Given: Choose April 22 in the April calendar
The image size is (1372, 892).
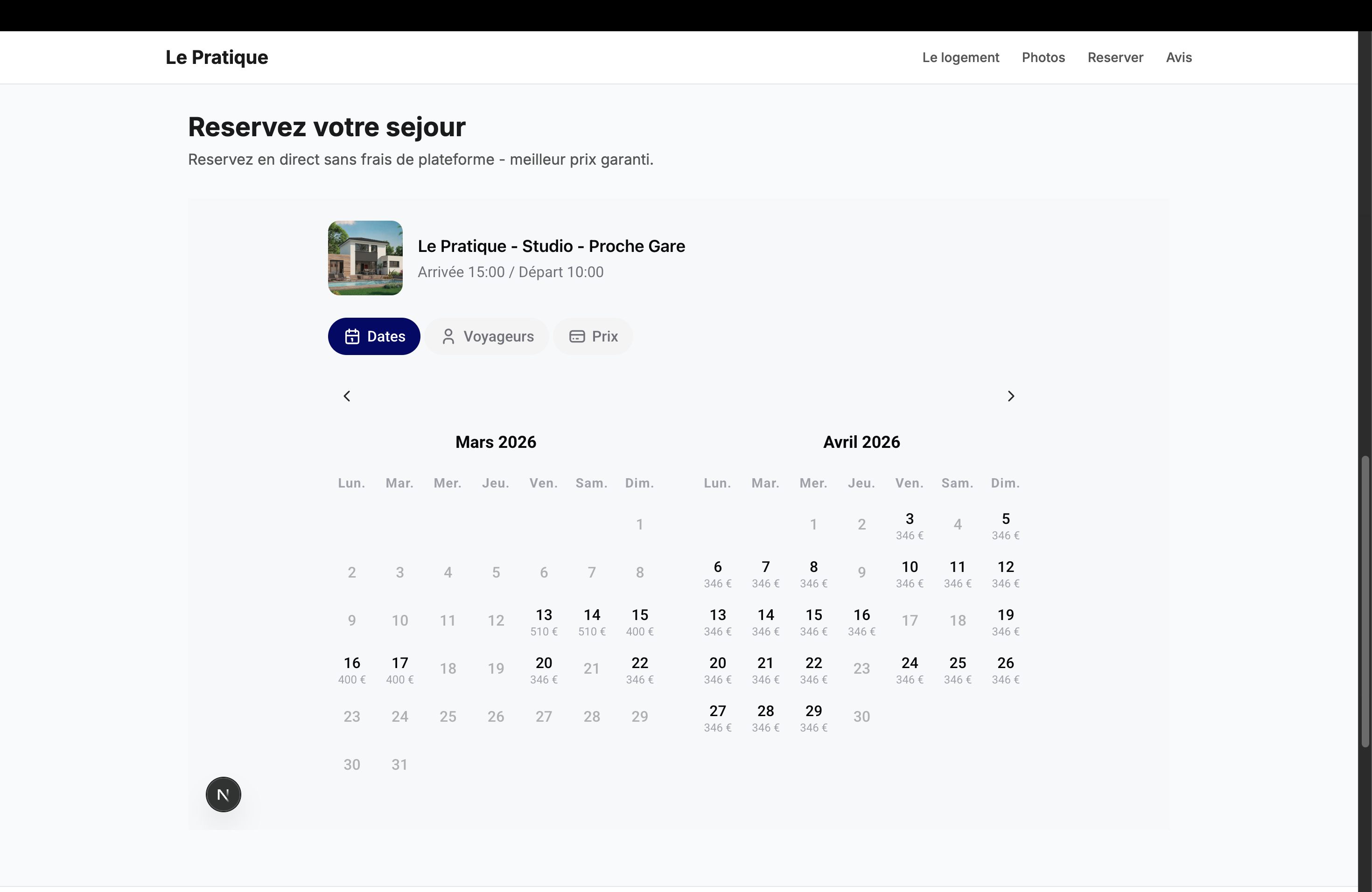Looking at the screenshot, I should click(813, 669).
